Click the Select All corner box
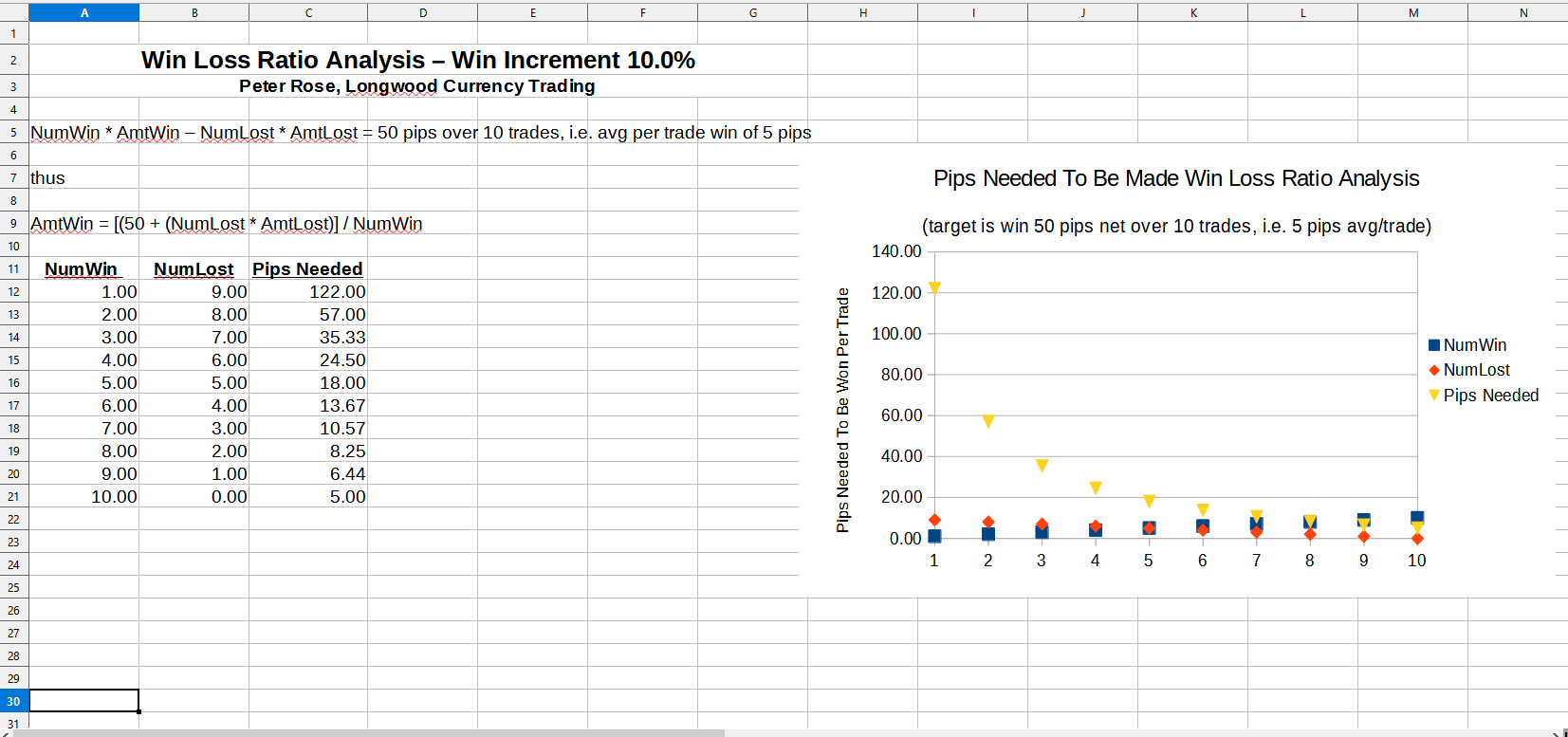The image size is (1568, 737). (x=13, y=12)
